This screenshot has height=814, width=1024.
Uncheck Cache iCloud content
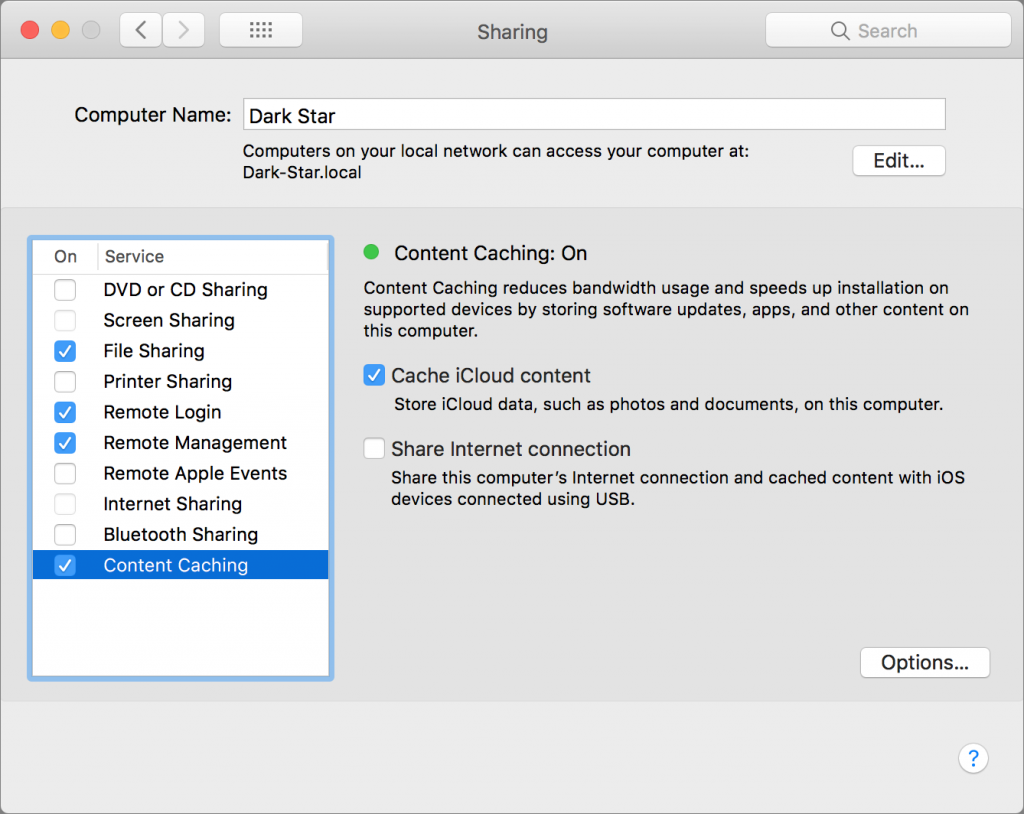[373, 374]
